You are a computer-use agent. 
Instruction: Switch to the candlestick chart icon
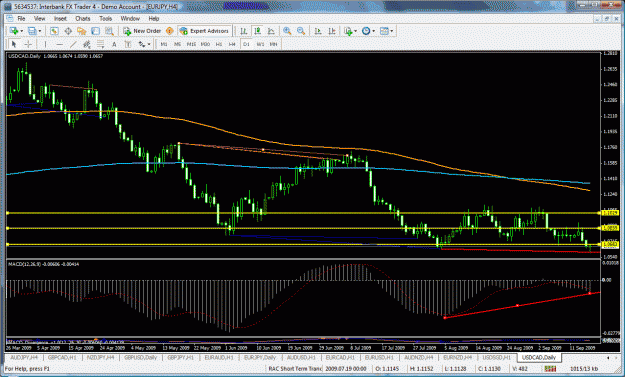coord(257,31)
